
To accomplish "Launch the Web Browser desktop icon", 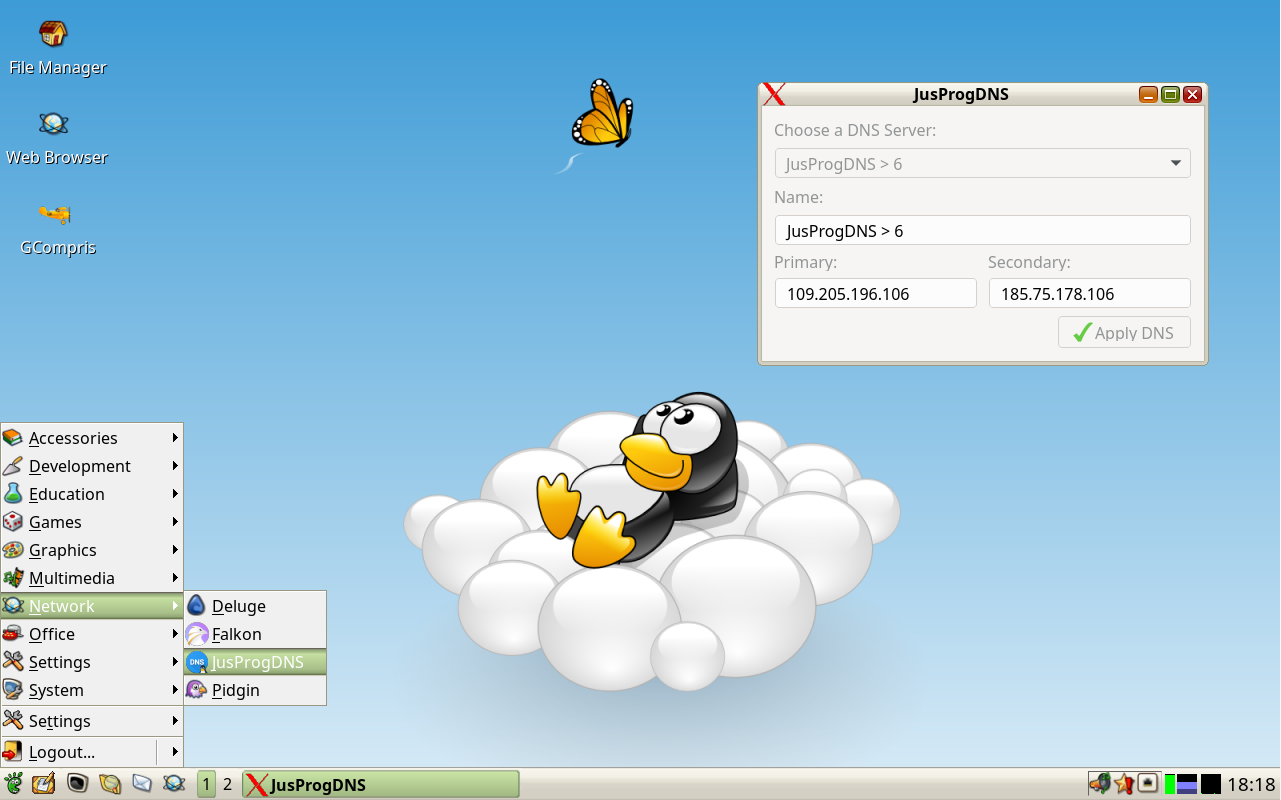I will coord(56,138).
